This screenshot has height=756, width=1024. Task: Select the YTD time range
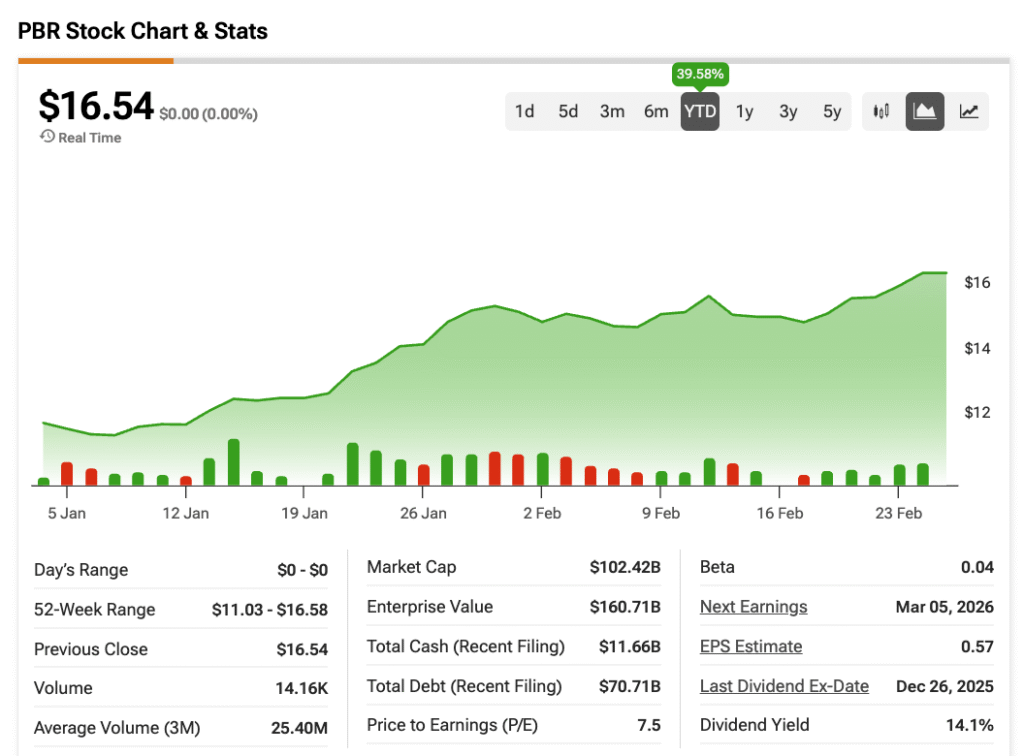(700, 112)
